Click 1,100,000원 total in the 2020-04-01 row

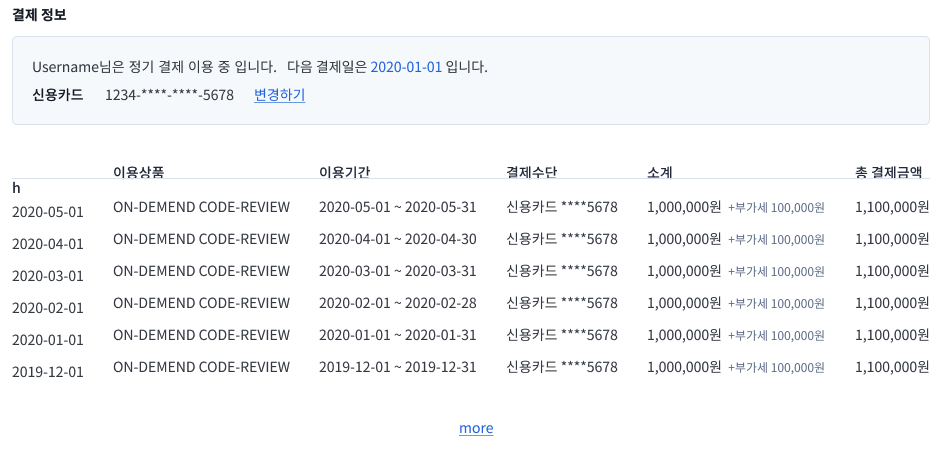(892, 239)
